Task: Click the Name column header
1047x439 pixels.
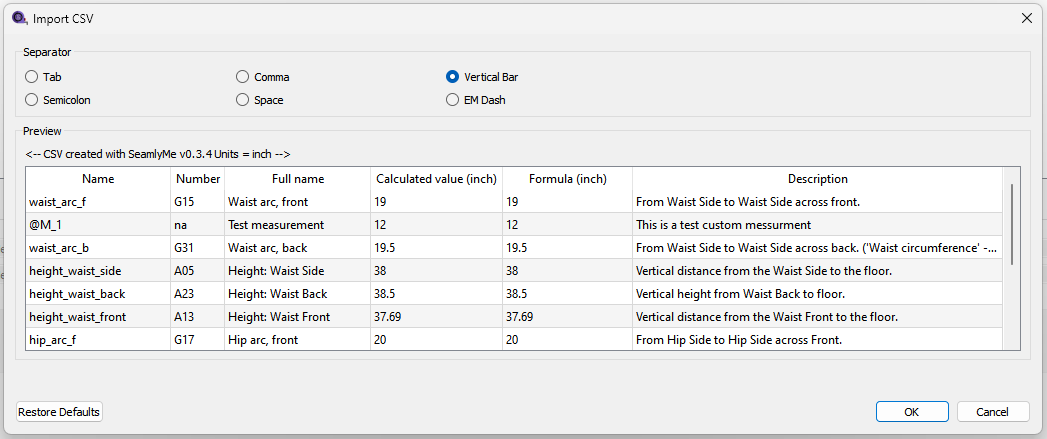Action: [x=98, y=179]
